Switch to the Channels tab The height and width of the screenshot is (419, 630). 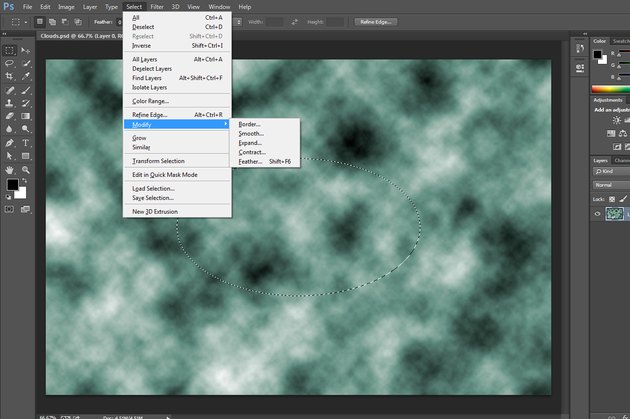622,160
